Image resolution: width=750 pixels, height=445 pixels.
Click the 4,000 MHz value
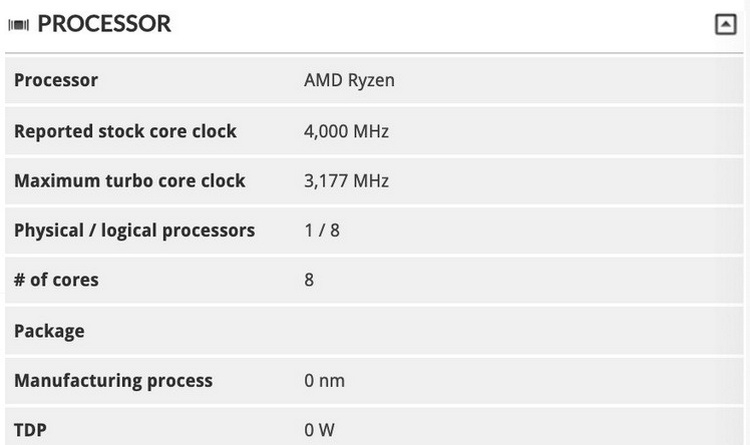[346, 131]
